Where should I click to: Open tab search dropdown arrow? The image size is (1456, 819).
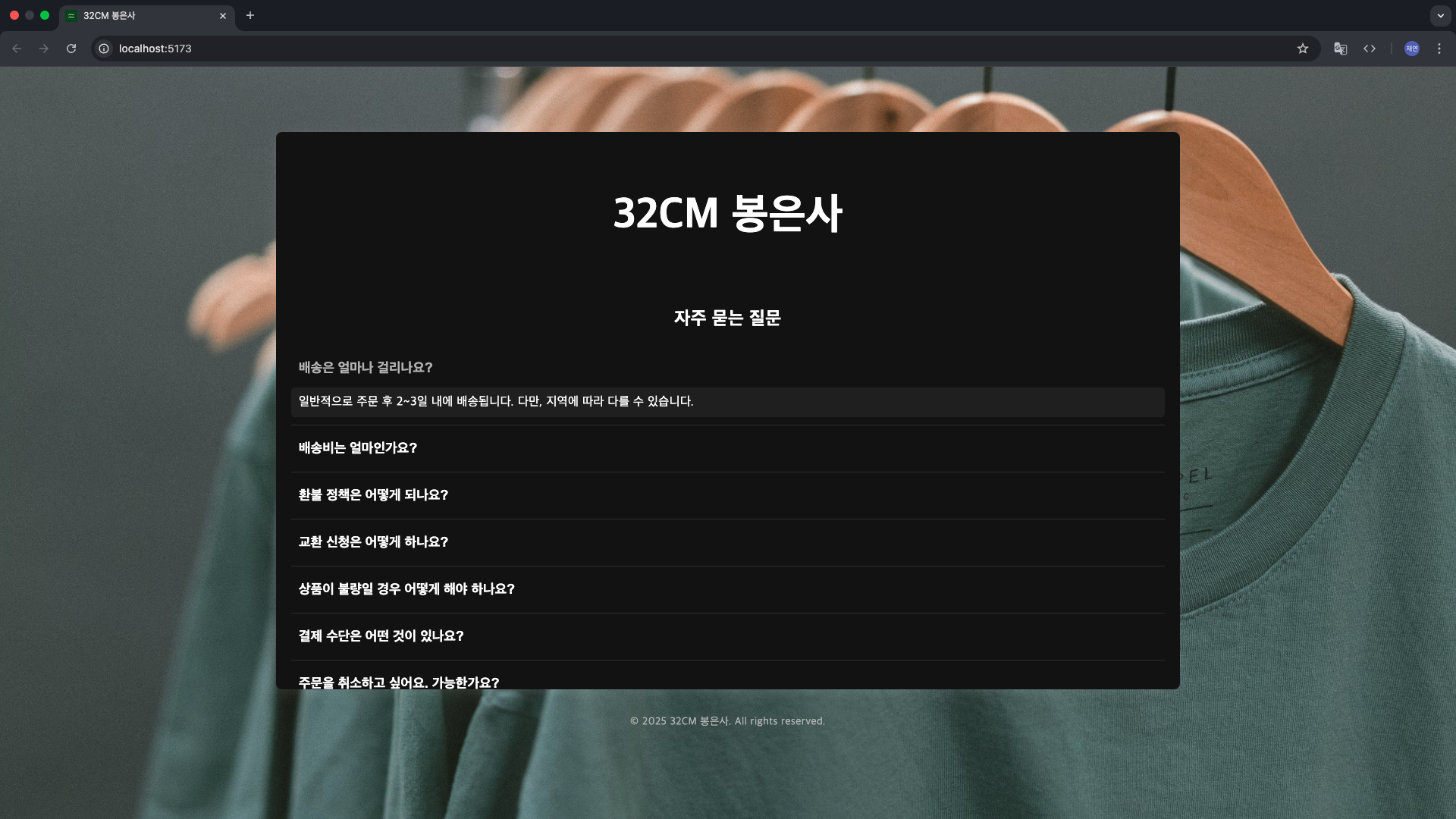click(x=1440, y=15)
